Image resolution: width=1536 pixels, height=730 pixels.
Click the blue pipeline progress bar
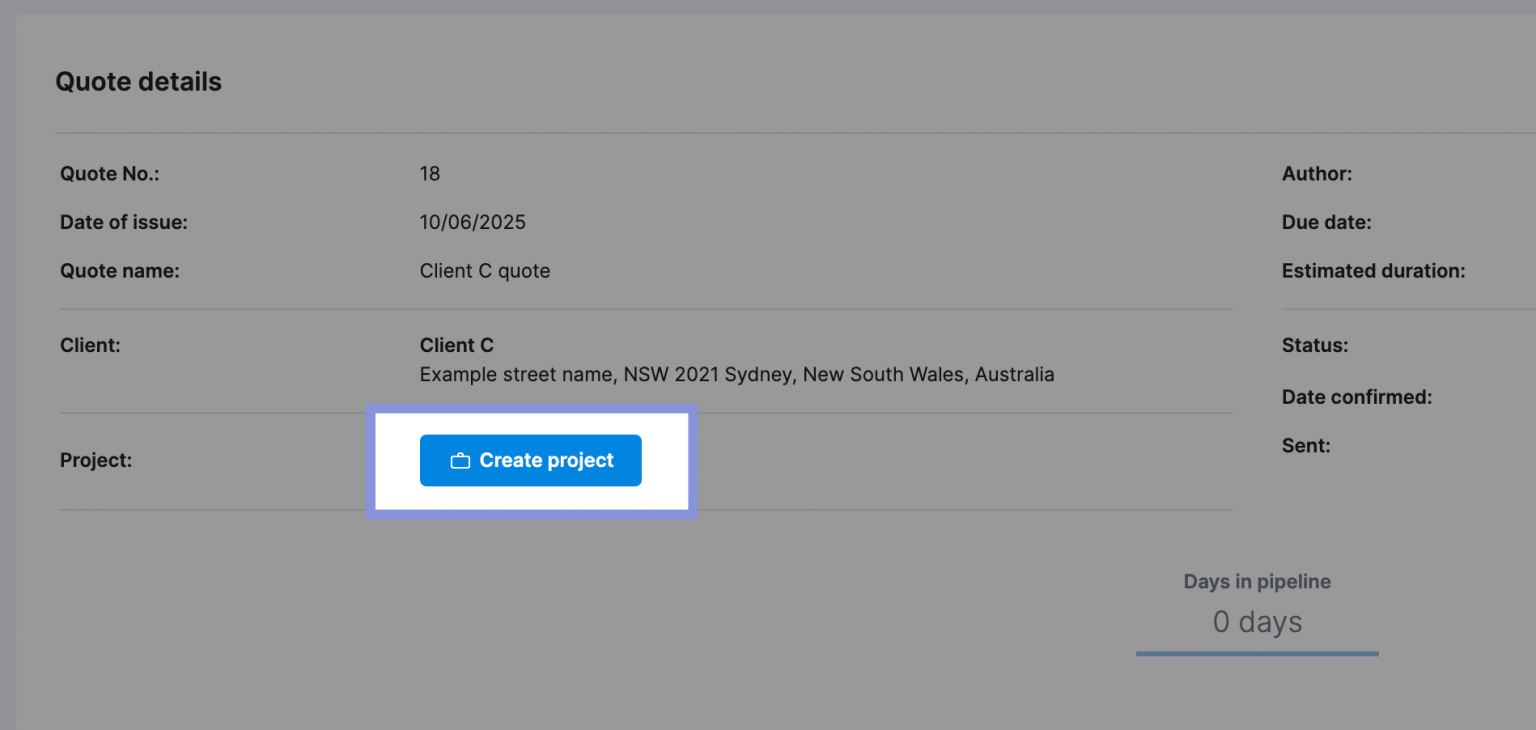click(x=1256, y=653)
